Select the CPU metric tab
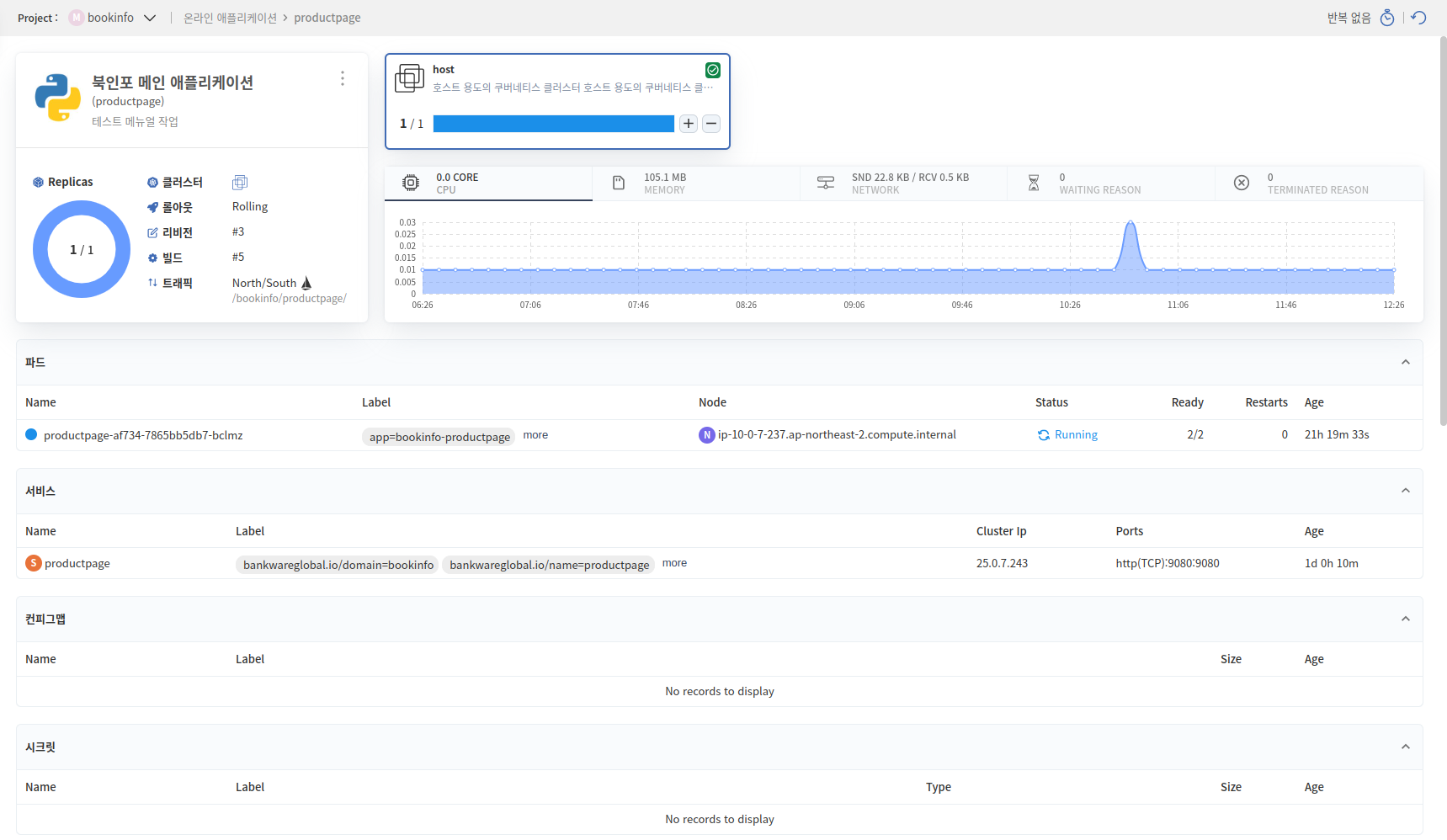The height and width of the screenshot is (840, 1447). pyautogui.click(x=488, y=183)
